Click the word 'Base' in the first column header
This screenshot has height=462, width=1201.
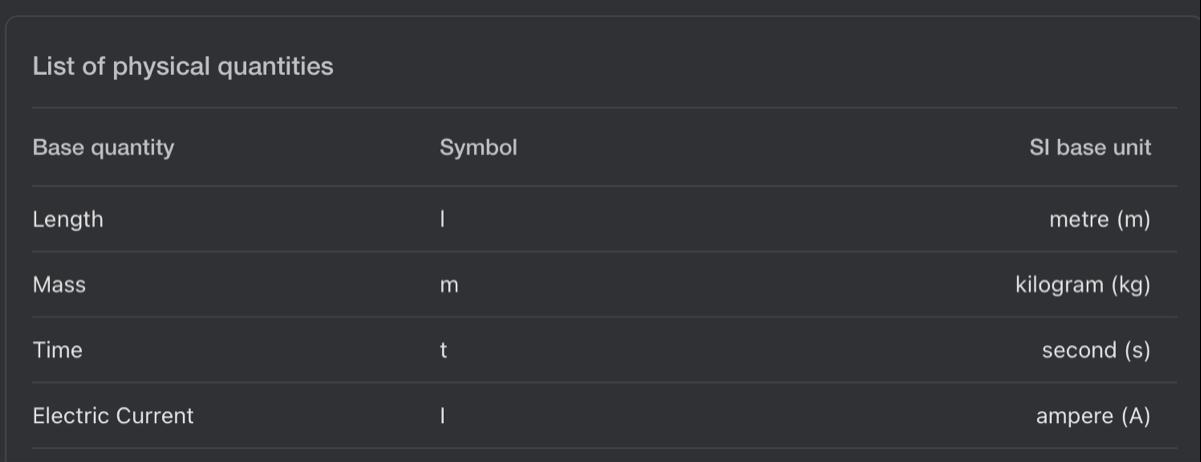[x=59, y=148]
